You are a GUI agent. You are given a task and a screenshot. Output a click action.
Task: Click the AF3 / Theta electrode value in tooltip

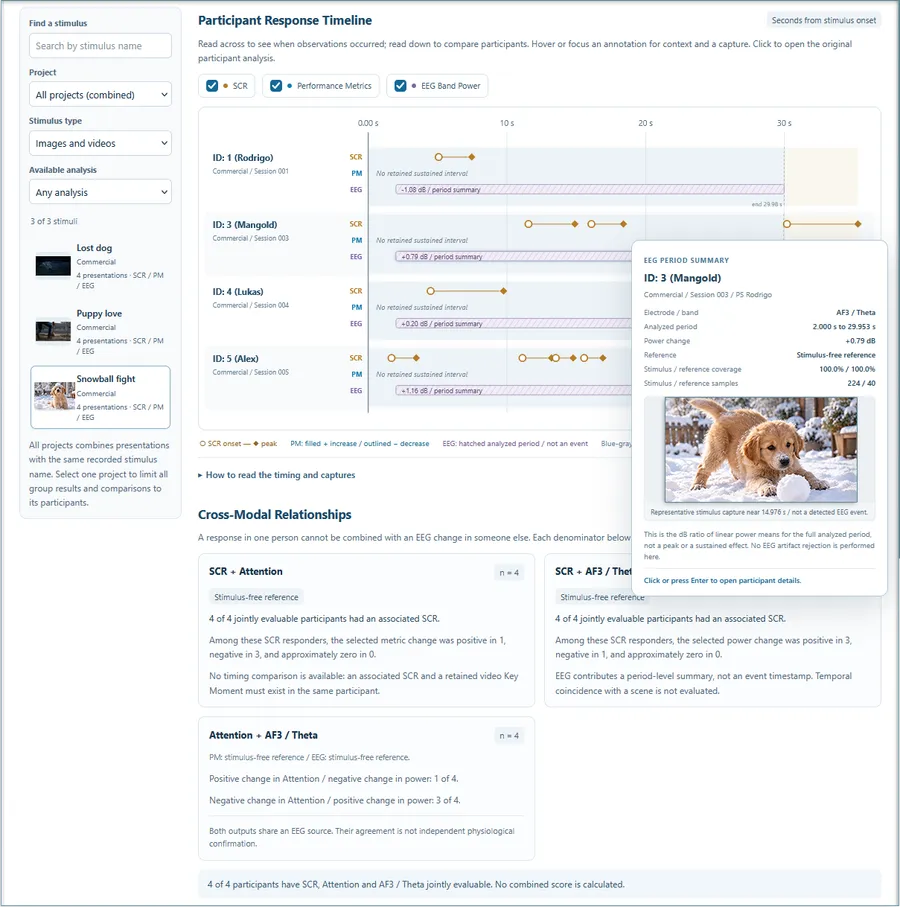[855, 312]
